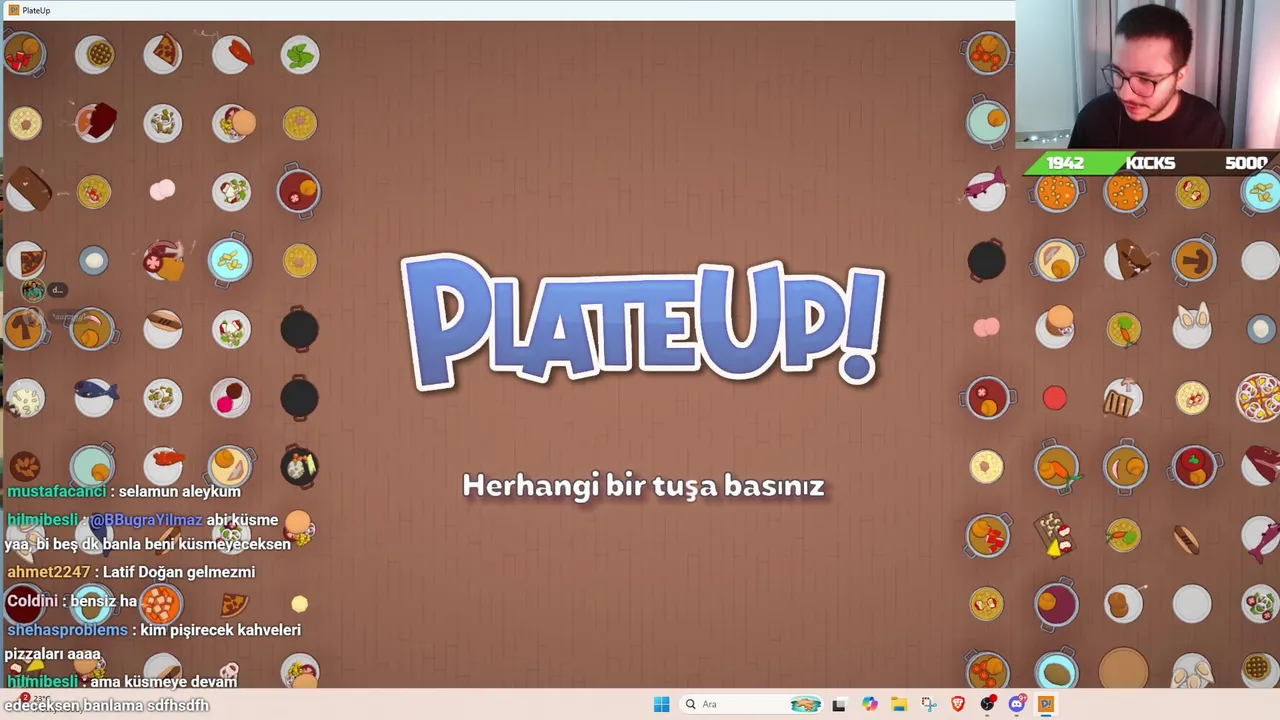Image resolution: width=1280 pixels, height=720 pixels.
Task: Click chat username mustafacanci
Action: pos(56,491)
